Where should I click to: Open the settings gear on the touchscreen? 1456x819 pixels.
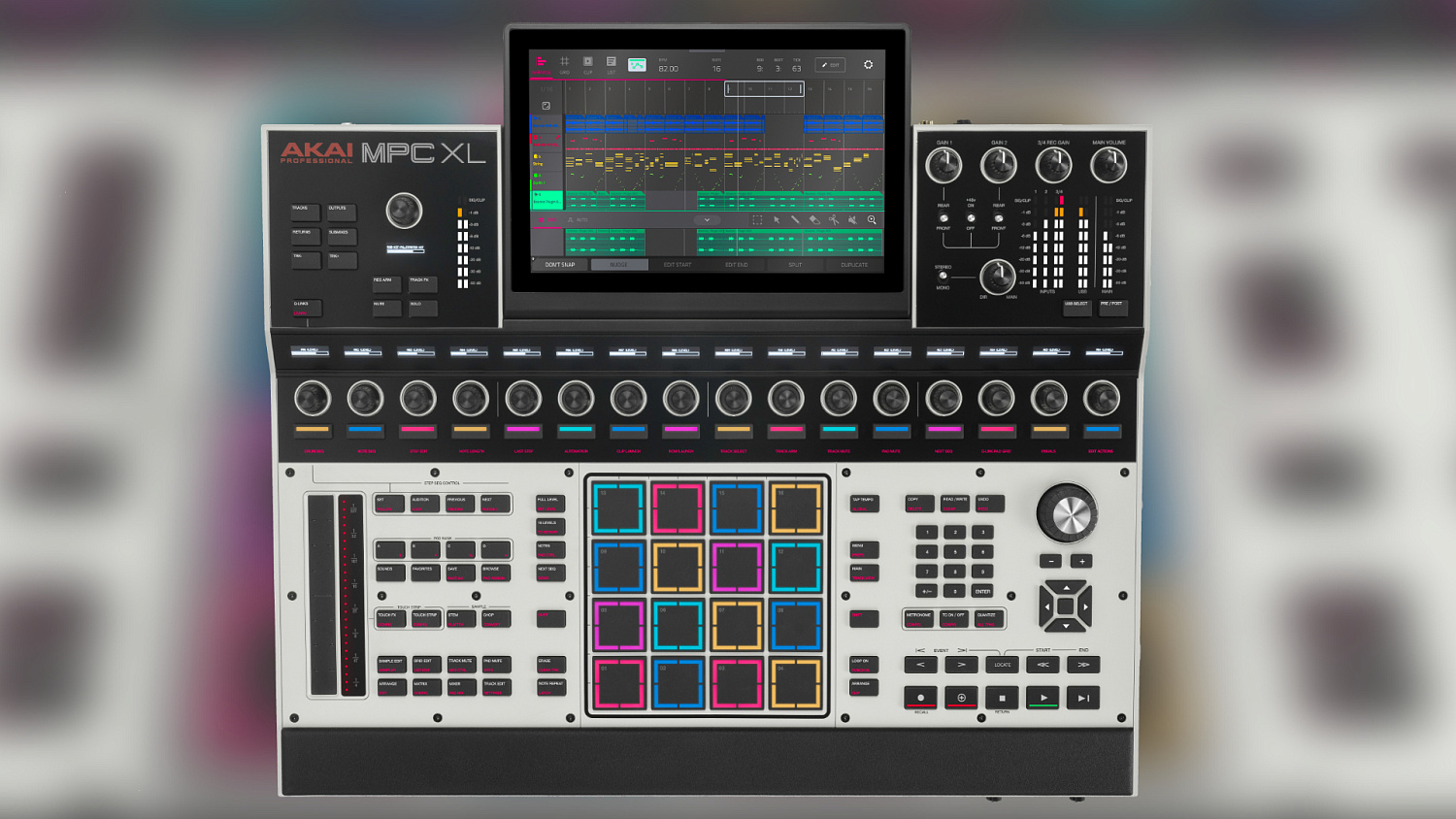868,62
